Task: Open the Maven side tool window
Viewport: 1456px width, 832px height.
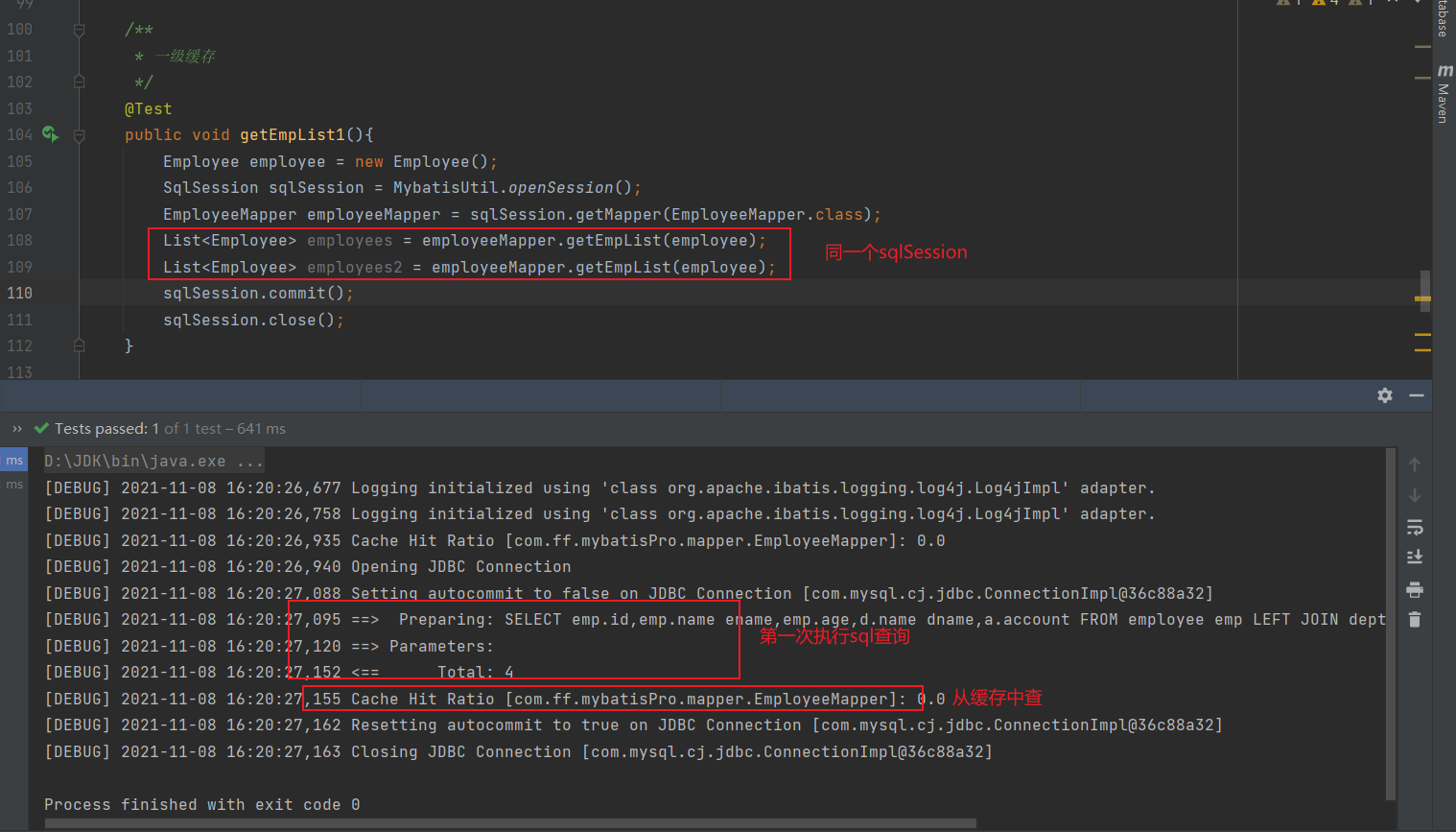Action: click(1444, 93)
